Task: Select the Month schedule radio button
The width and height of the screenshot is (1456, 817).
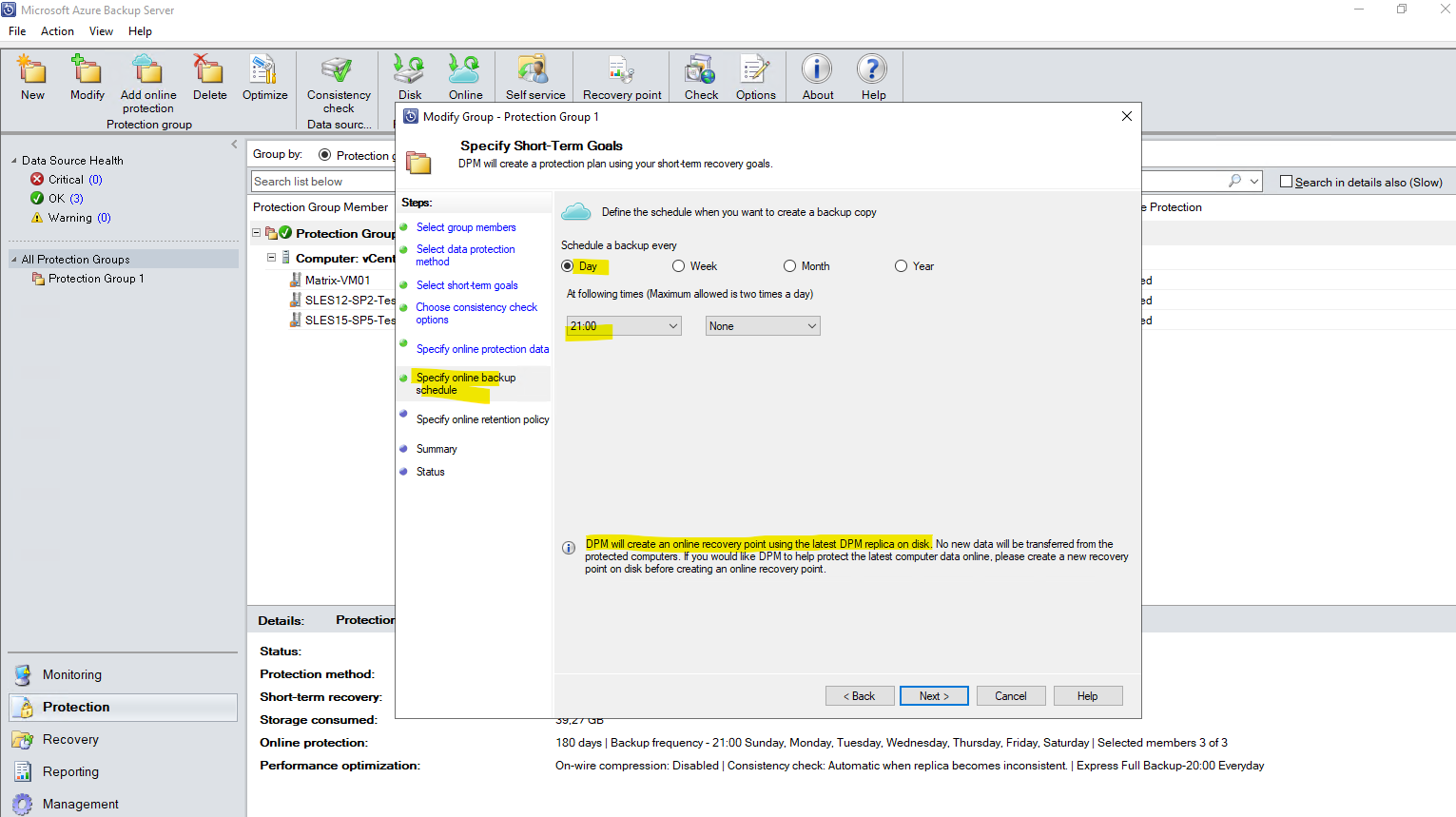Action: 789,266
